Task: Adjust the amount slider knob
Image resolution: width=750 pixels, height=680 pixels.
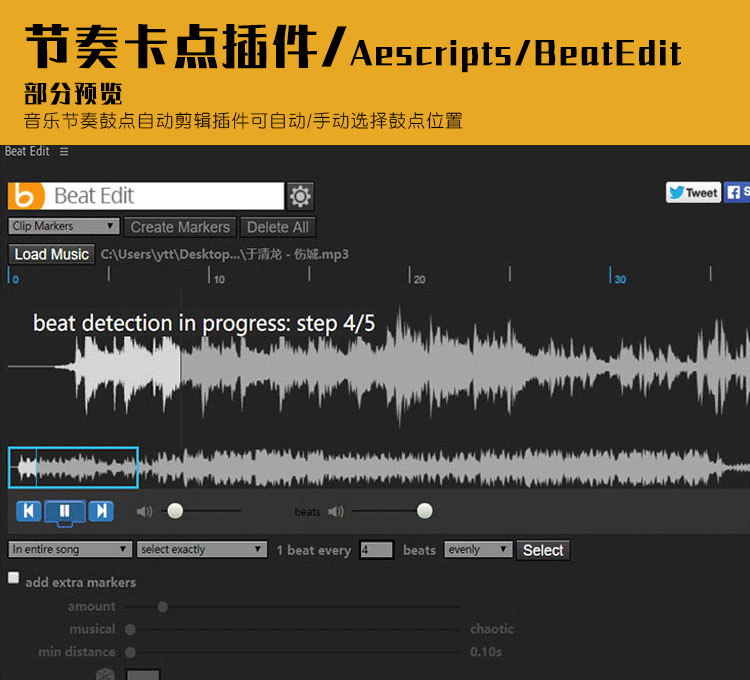Action: pyautogui.click(x=163, y=607)
